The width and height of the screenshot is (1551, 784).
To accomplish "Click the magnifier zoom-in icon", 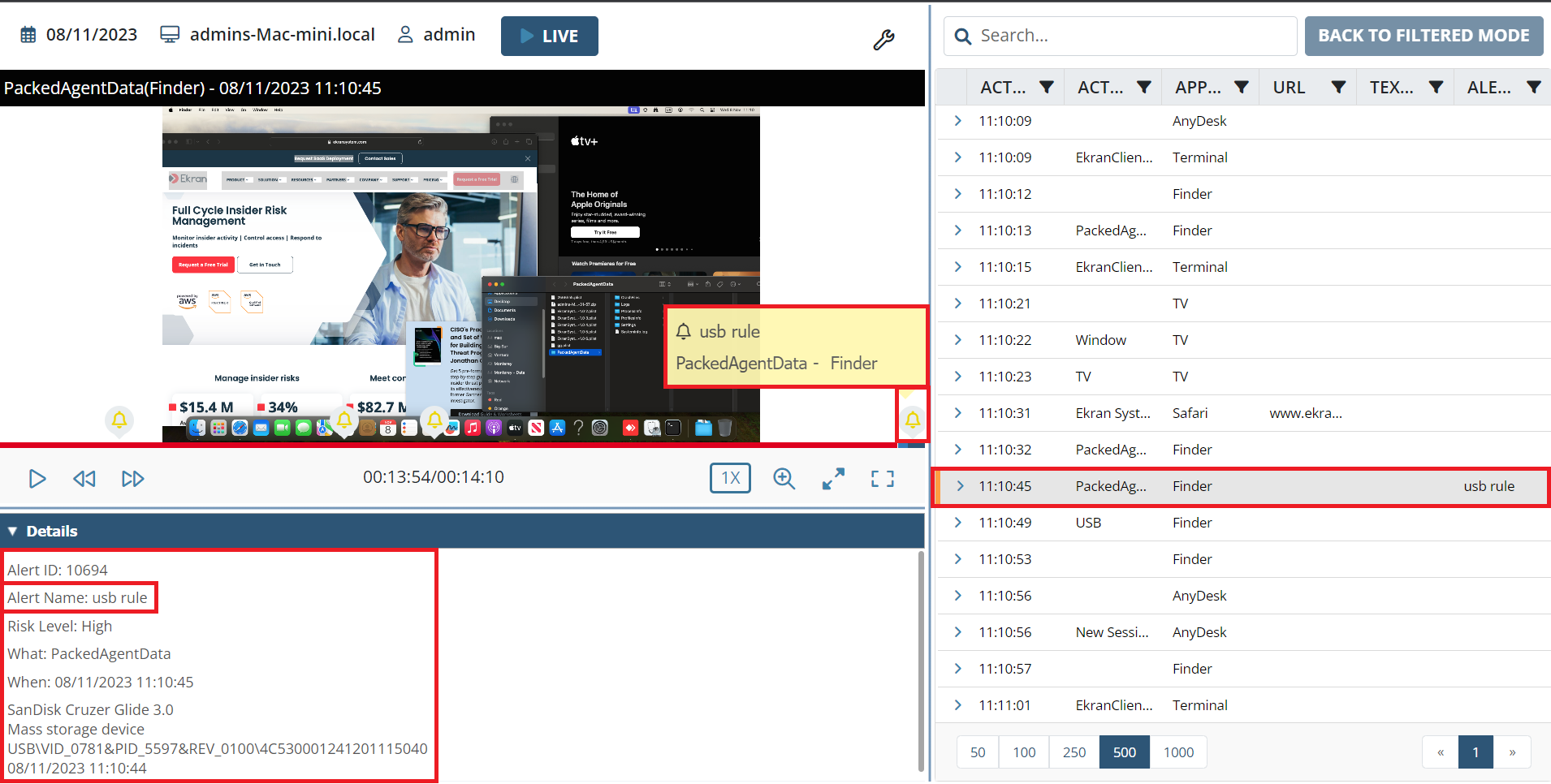I will pyautogui.click(x=784, y=479).
